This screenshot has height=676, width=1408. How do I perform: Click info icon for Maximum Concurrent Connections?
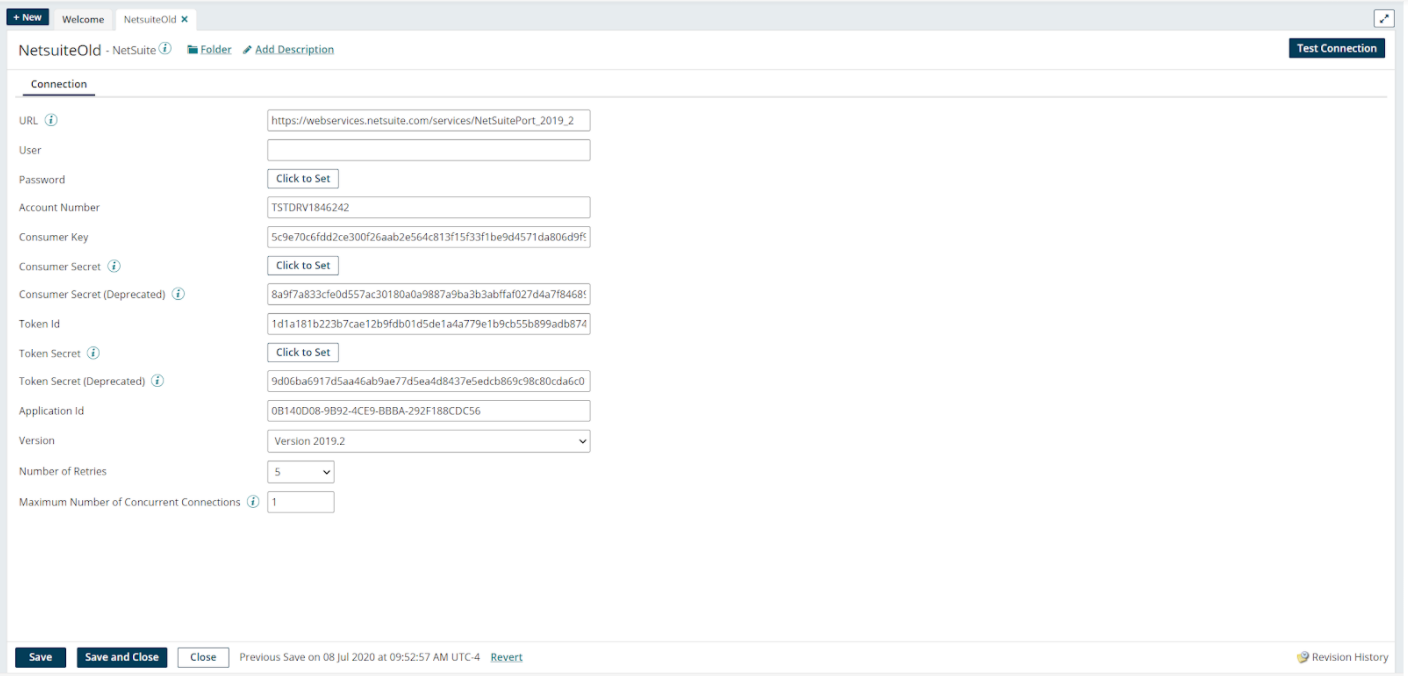coord(252,502)
